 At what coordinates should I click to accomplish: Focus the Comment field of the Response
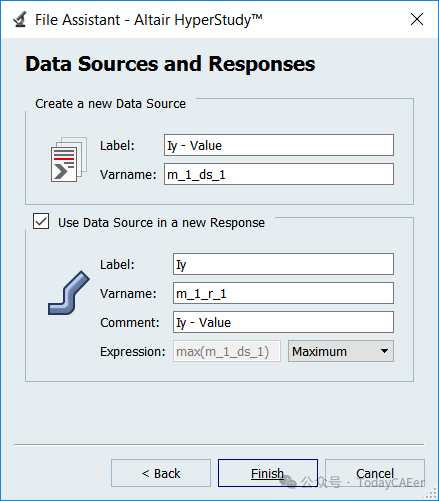point(283,322)
